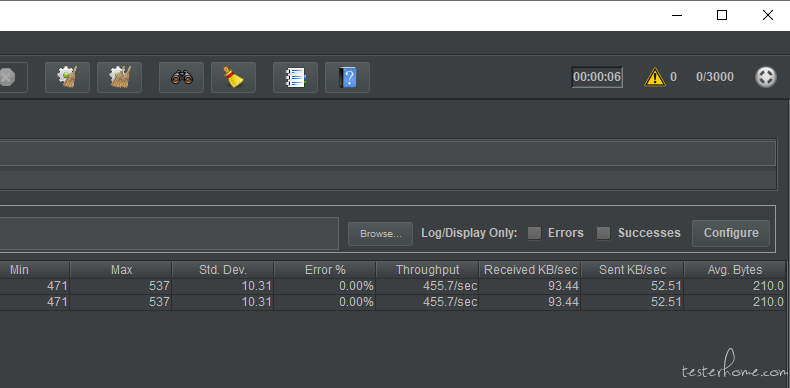
Task: Click the remote engines round icon
Action: pyautogui.click(x=765, y=77)
